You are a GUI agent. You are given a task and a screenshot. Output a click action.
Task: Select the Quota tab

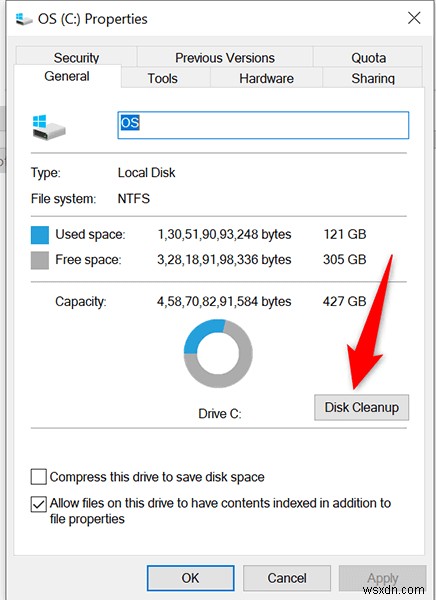pos(368,57)
